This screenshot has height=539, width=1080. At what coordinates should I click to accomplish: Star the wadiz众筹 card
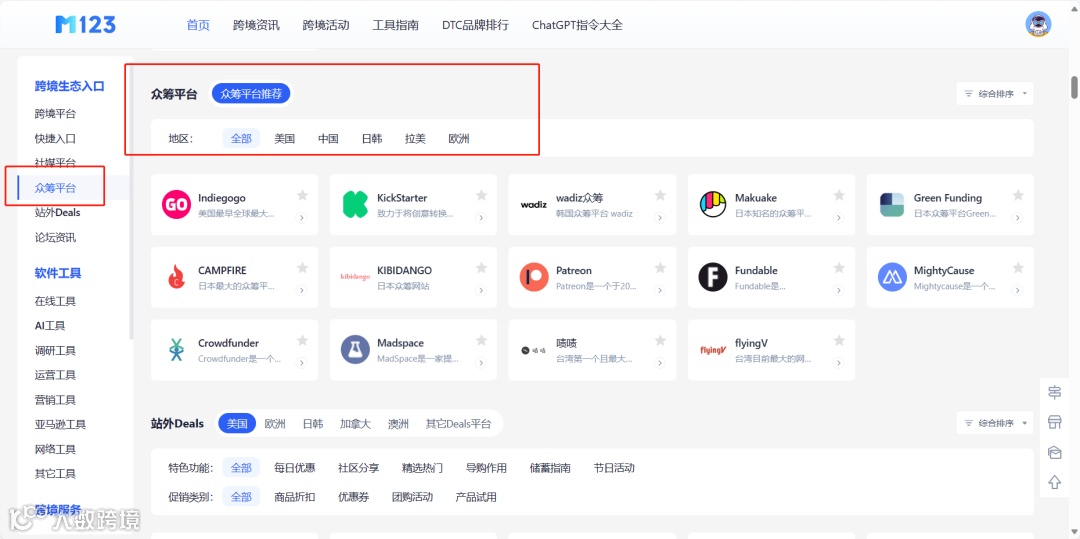pos(661,195)
